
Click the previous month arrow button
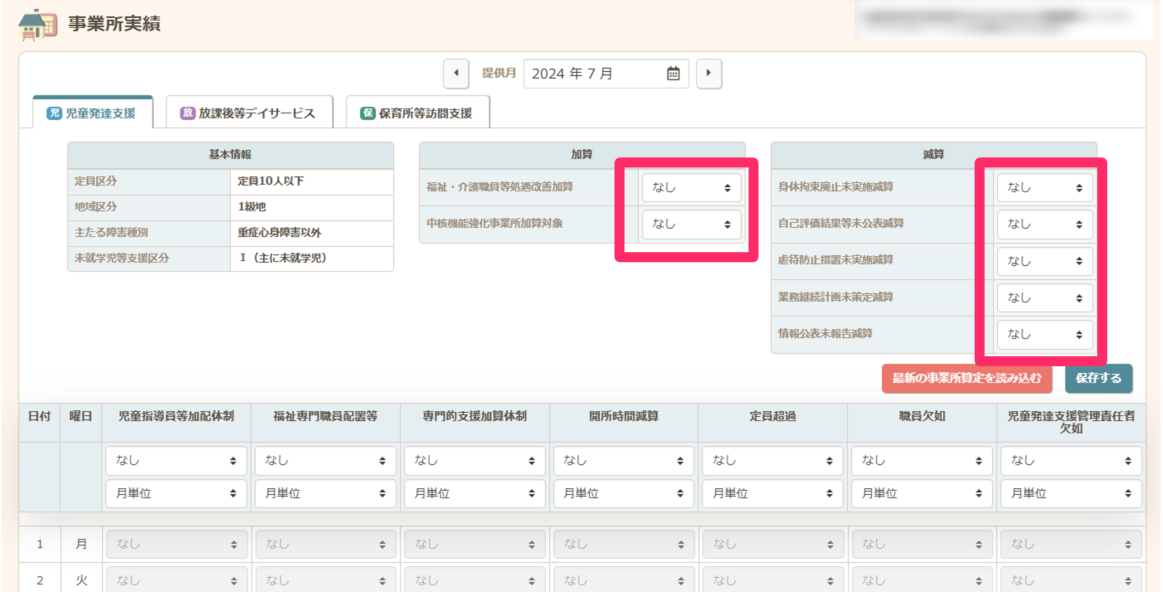click(456, 73)
